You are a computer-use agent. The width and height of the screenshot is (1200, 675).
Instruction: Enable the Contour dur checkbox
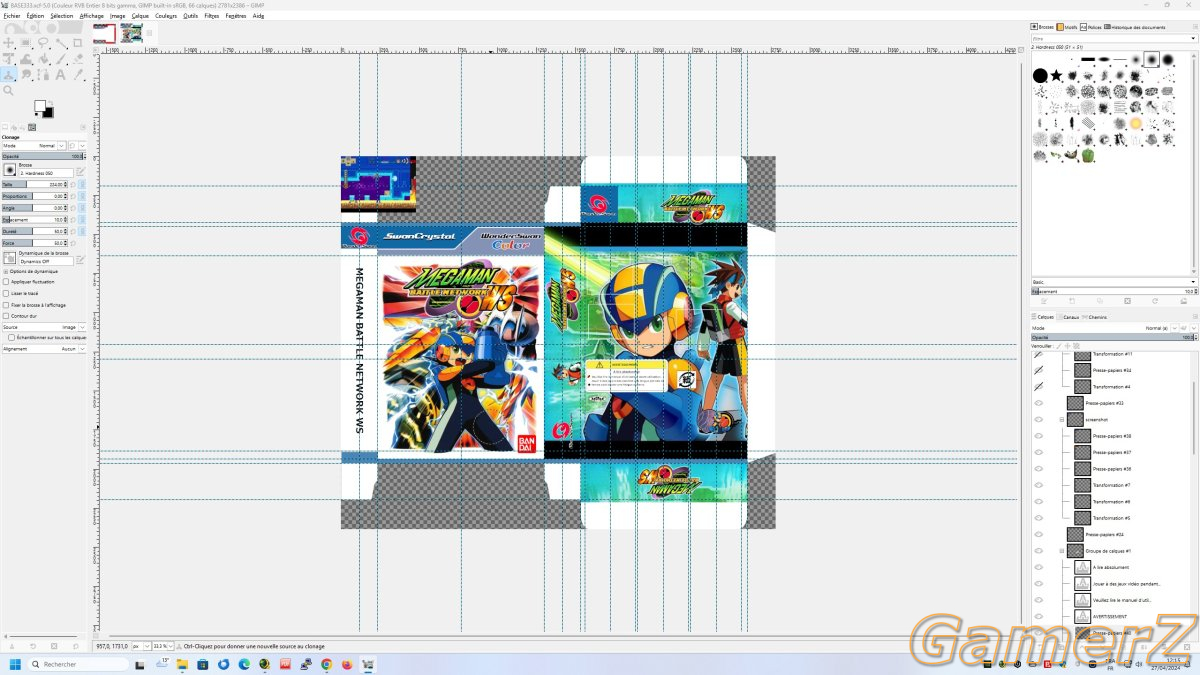tap(5, 316)
